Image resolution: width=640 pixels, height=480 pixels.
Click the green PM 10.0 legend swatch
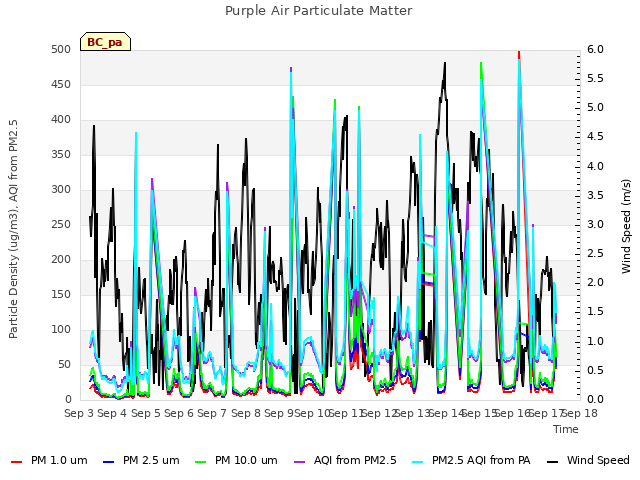(200, 462)
